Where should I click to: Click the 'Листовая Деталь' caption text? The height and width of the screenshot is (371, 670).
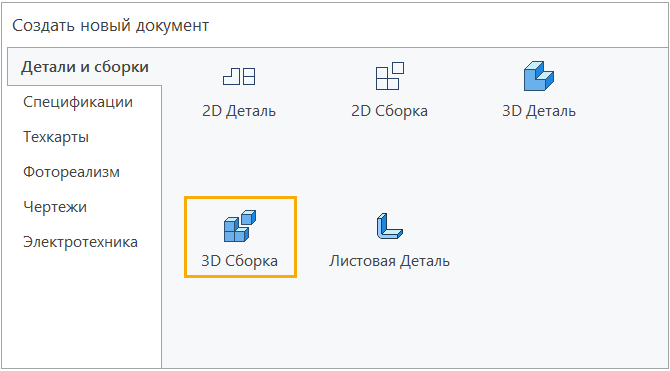click(x=389, y=261)
